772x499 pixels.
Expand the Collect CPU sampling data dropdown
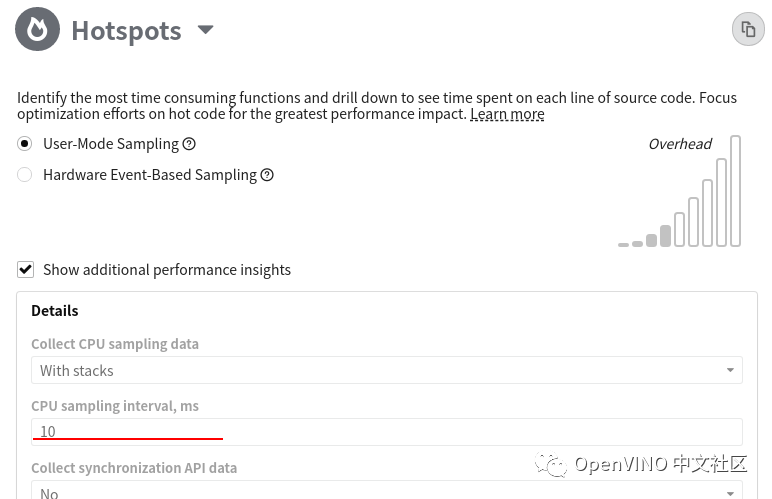point(730,371)
